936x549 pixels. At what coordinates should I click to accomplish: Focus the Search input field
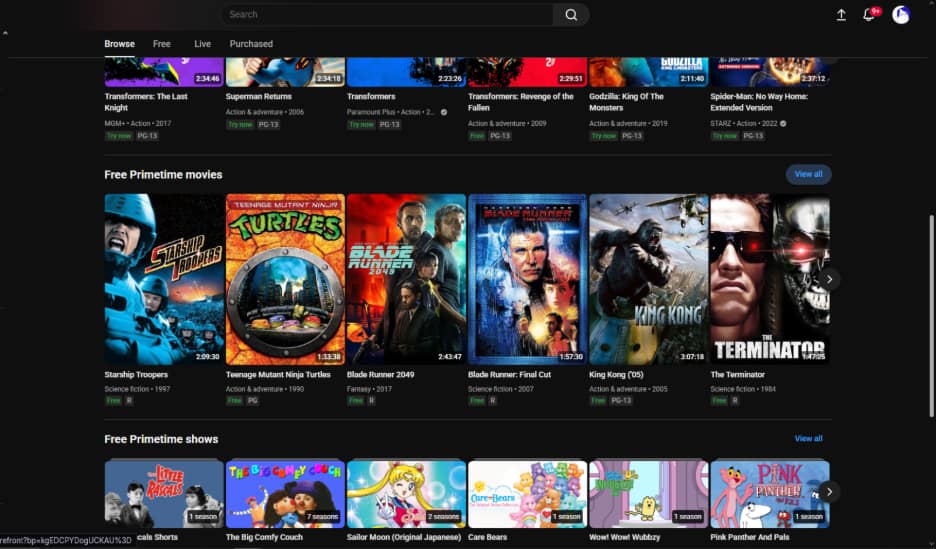(x=388, y=14)
